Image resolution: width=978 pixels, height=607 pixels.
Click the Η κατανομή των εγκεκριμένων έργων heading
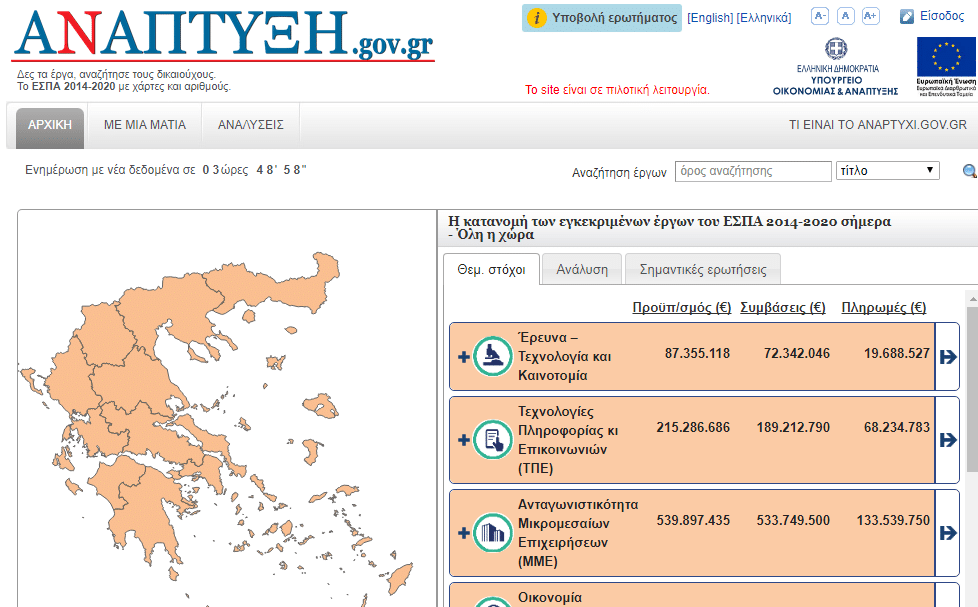670,228
